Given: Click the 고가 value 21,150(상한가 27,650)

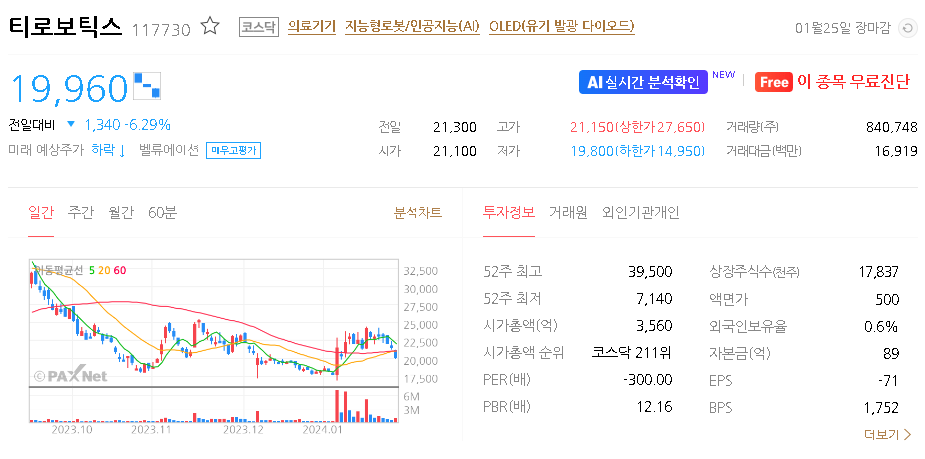Looking at the screenshot, I should (638, 127).
